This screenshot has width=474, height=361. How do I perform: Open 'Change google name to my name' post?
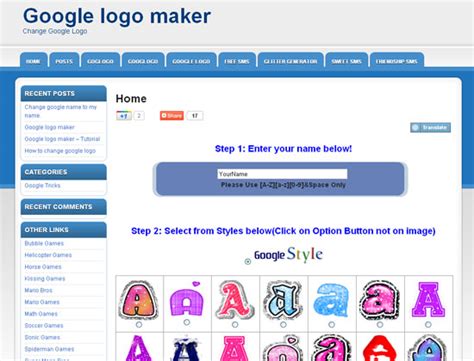61,111
